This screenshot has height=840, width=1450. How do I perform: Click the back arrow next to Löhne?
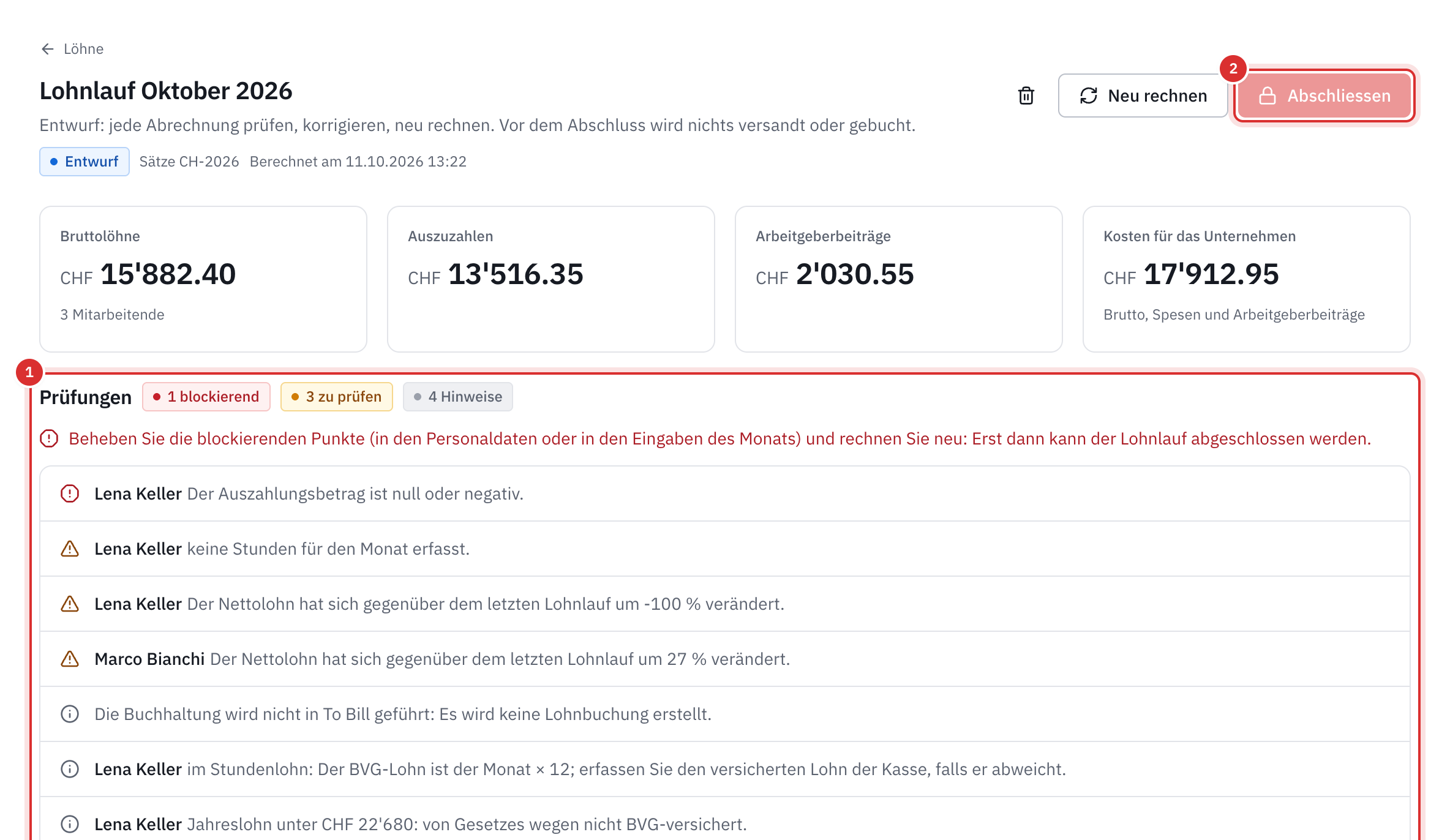tap(48, 49)
